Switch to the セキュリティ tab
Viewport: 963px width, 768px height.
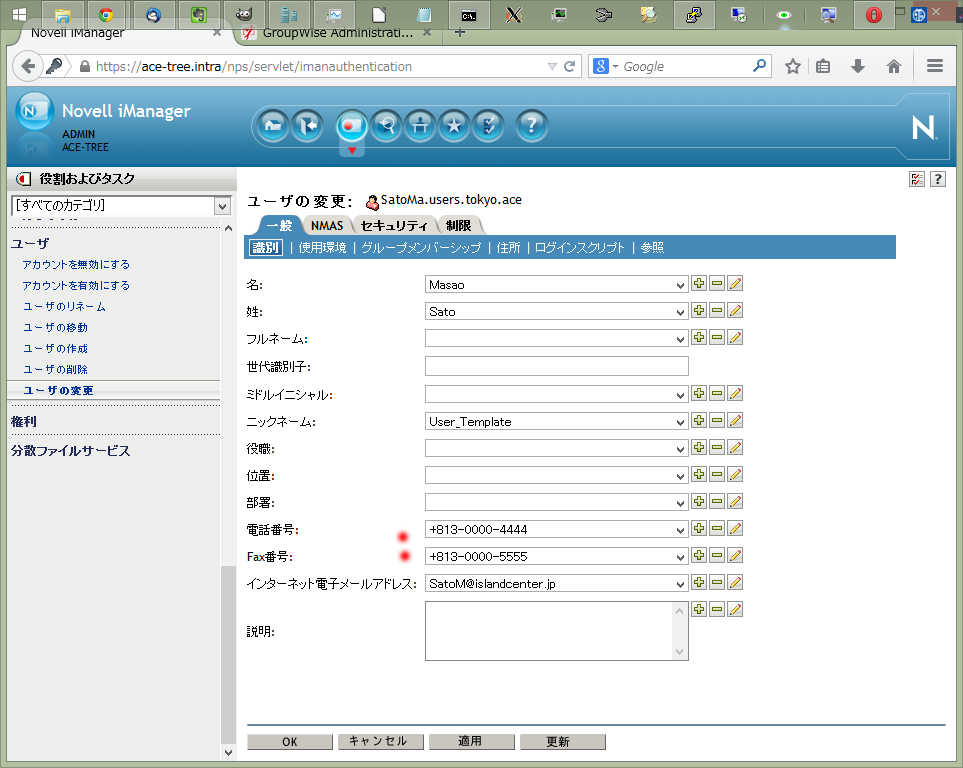click(x=394, y=225)
